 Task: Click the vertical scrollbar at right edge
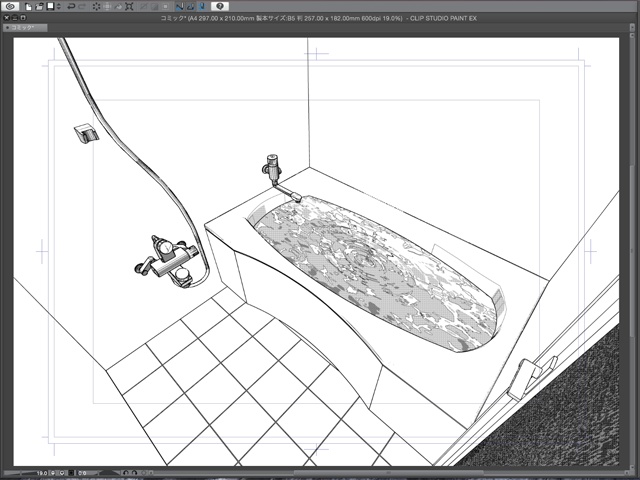pyautogui.click(x=632, y=253)
